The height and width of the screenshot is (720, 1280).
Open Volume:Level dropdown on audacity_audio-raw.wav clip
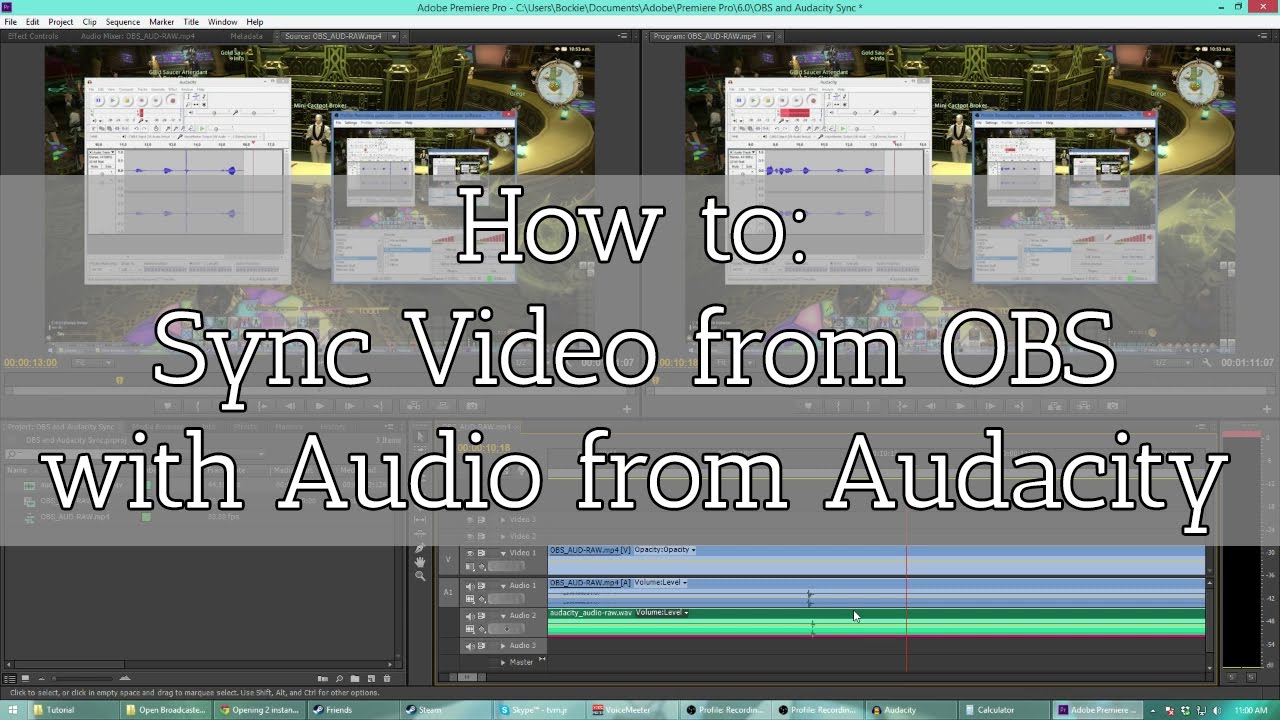[x=662, y=613]
